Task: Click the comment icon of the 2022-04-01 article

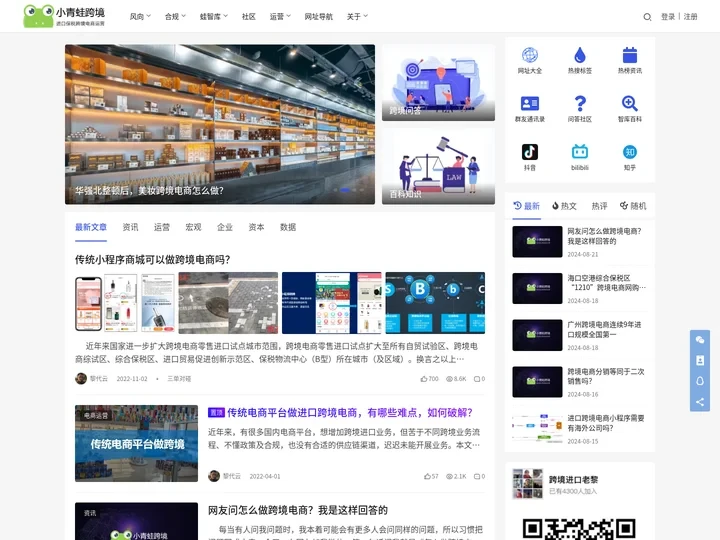Action: coord(479,476)
